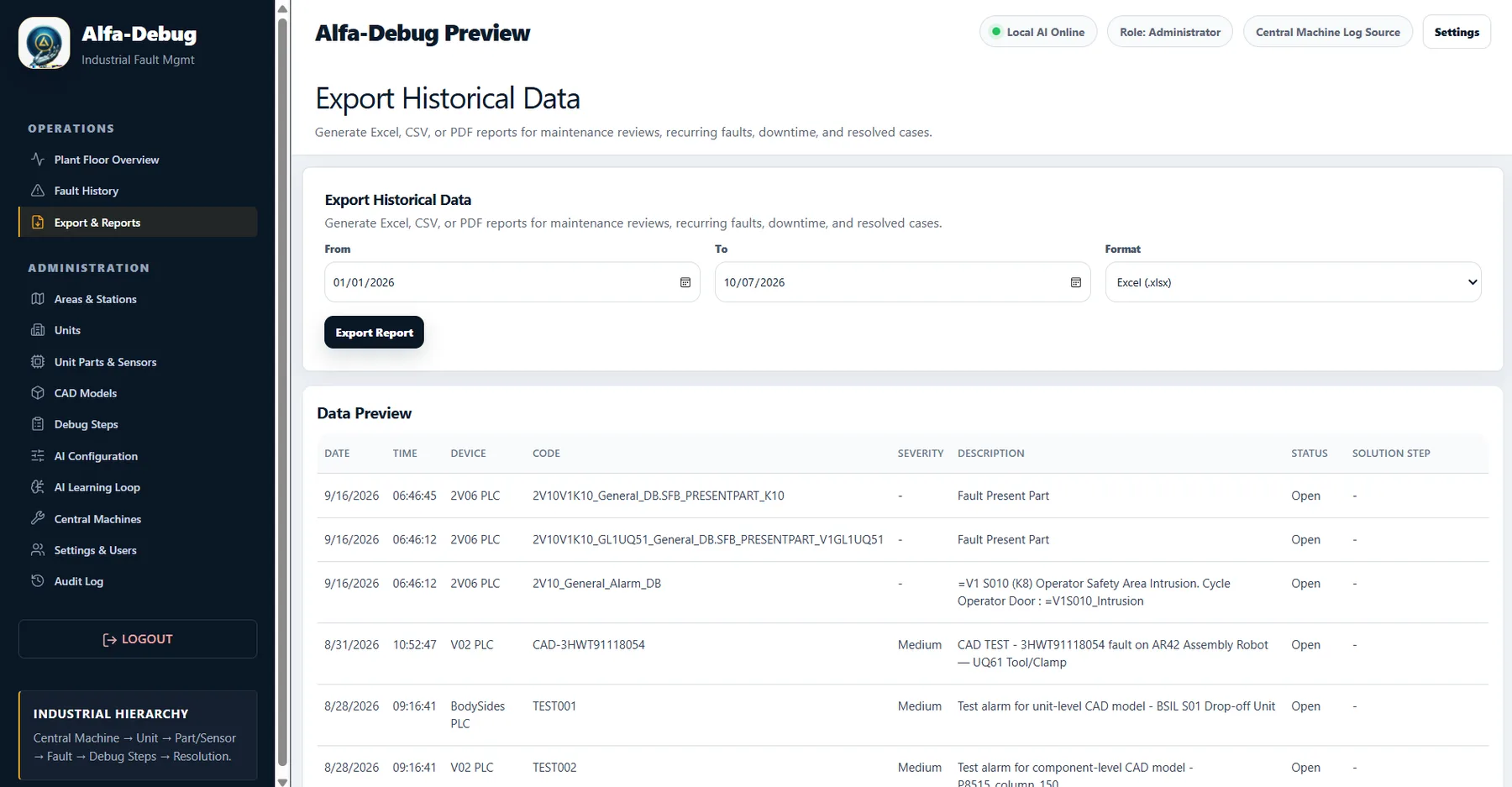Click the Fault History warning triangle icon
The width and height of the screenshot is (1512, 787).
[x=38, y=191]
